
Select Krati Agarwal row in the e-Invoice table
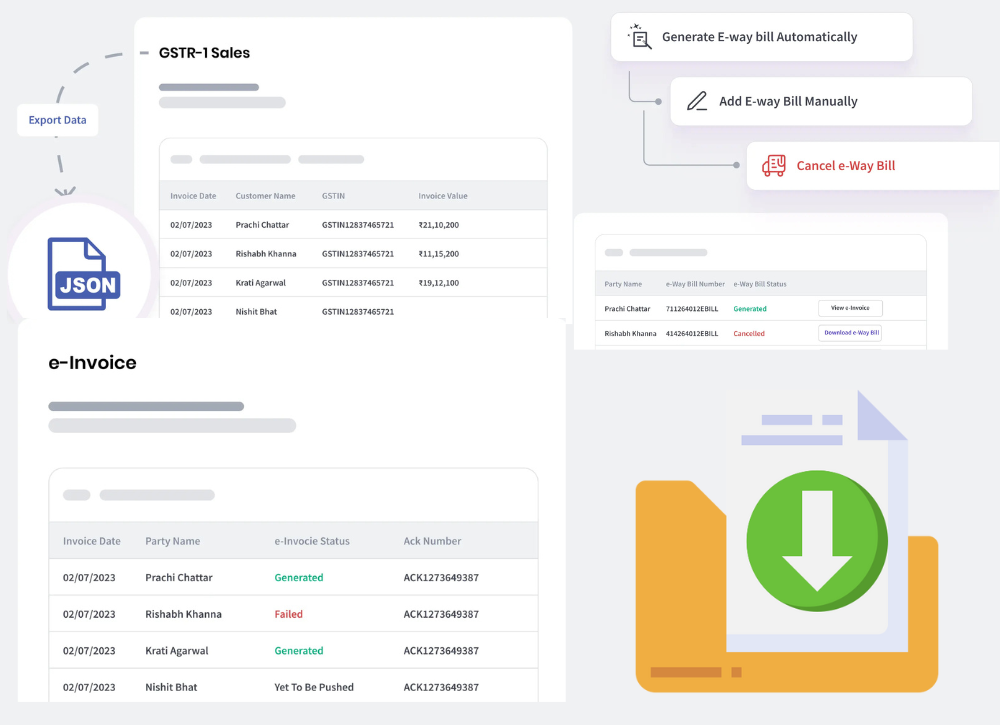coord(177,651)
